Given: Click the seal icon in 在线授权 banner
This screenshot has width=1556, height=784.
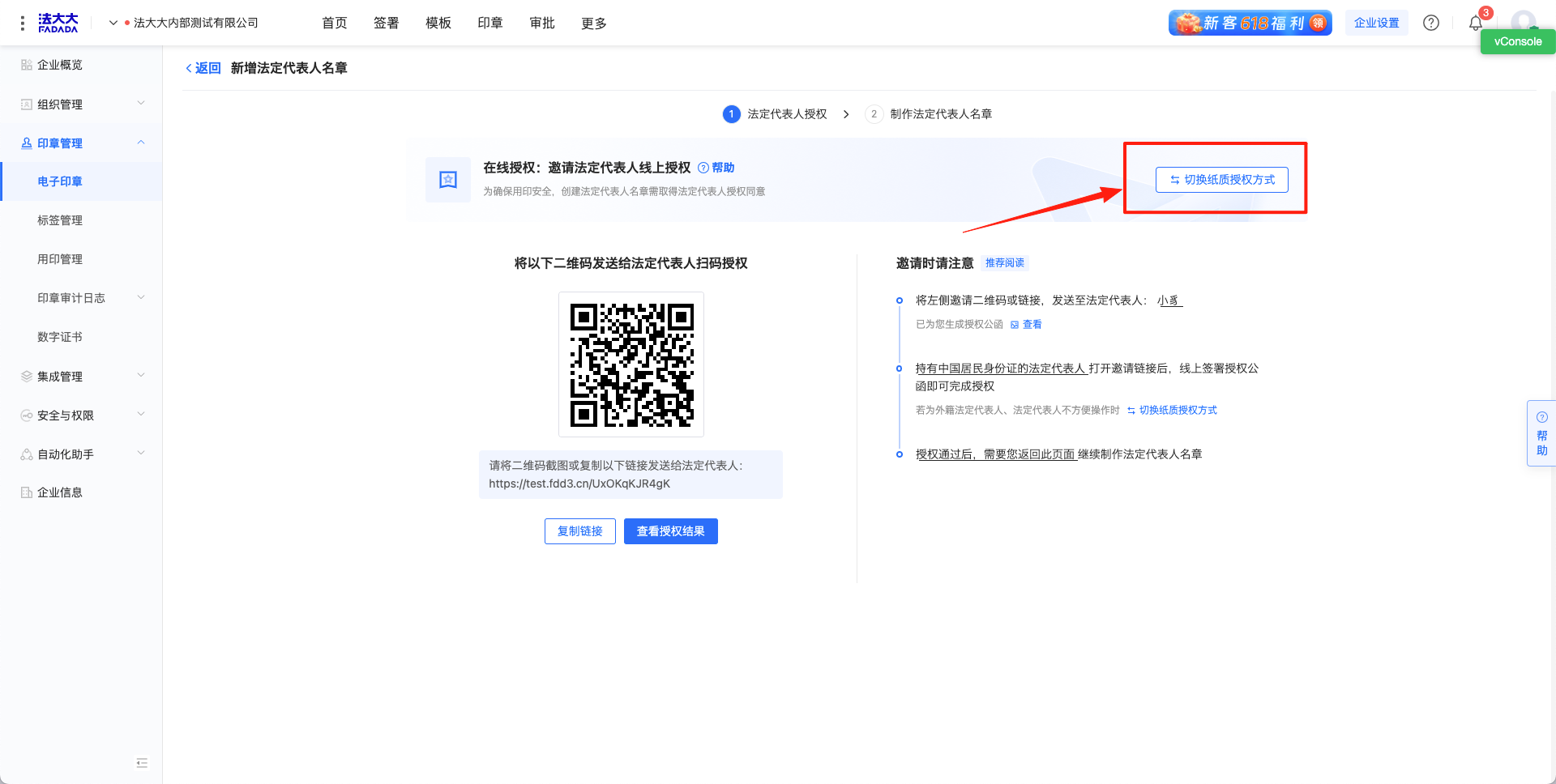Looking at the screenshot, I should [448, 180].
